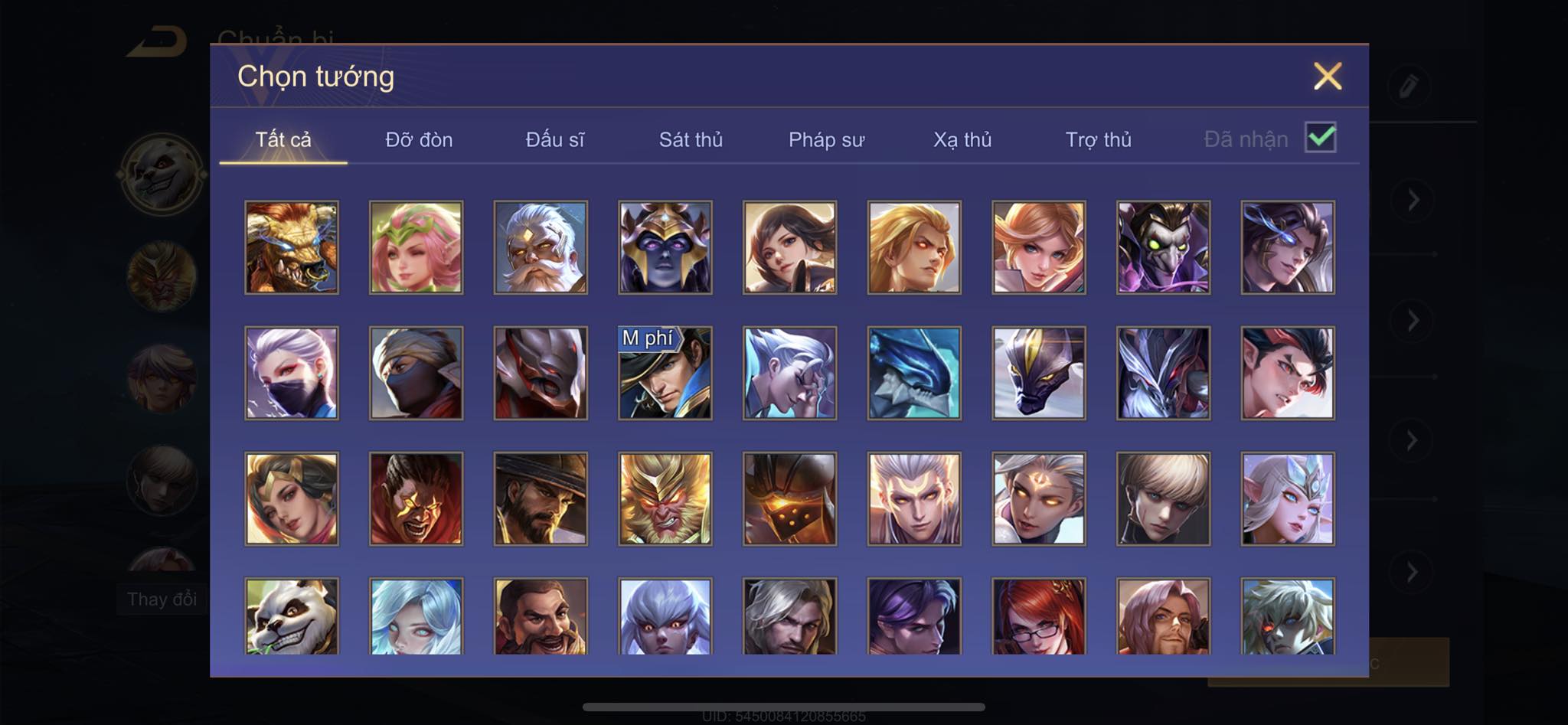1568x725 pixels.
Task: Click the Thay đổi button
Action: 162,599
